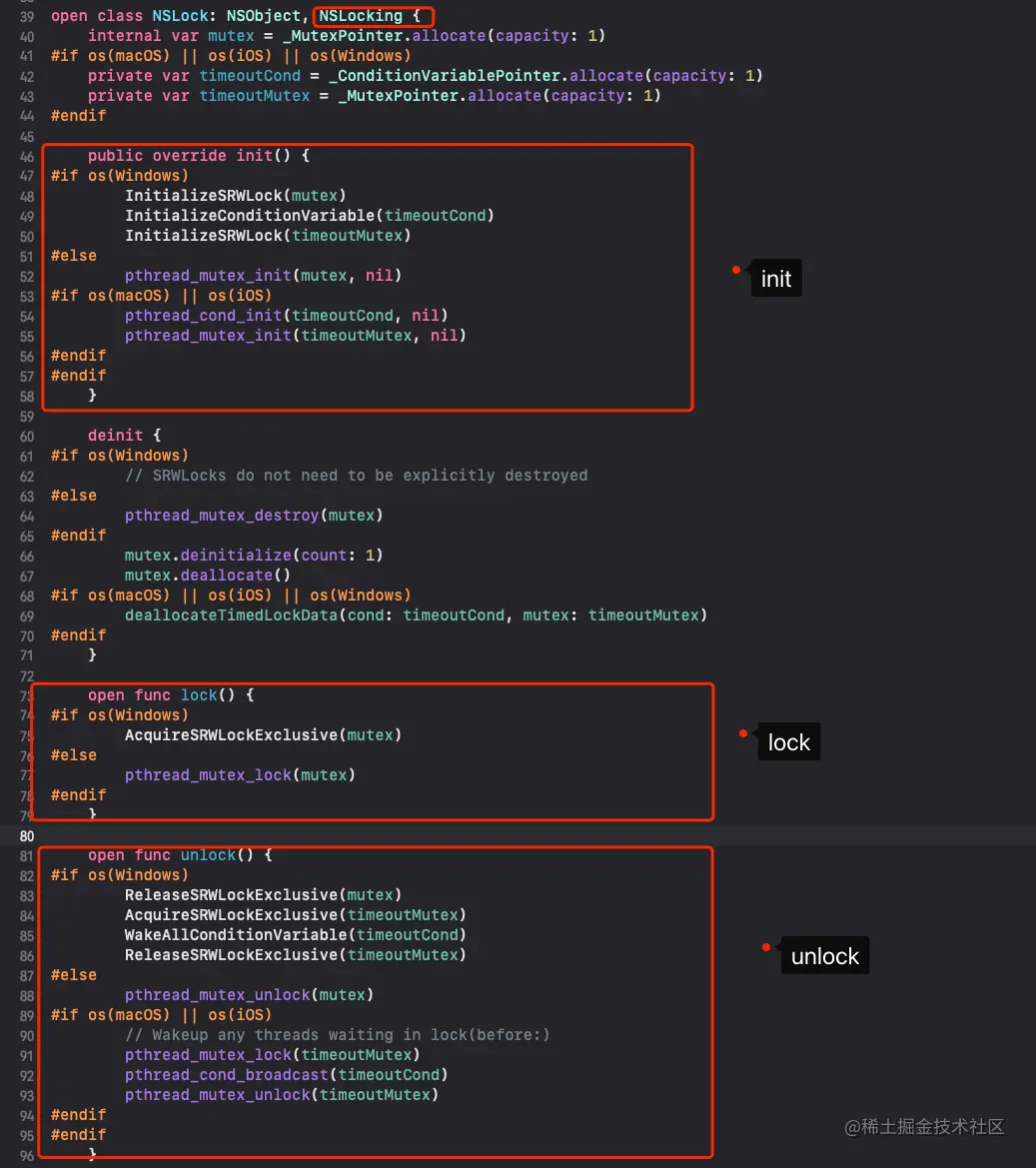Click the #else directive on line 76

74,755
